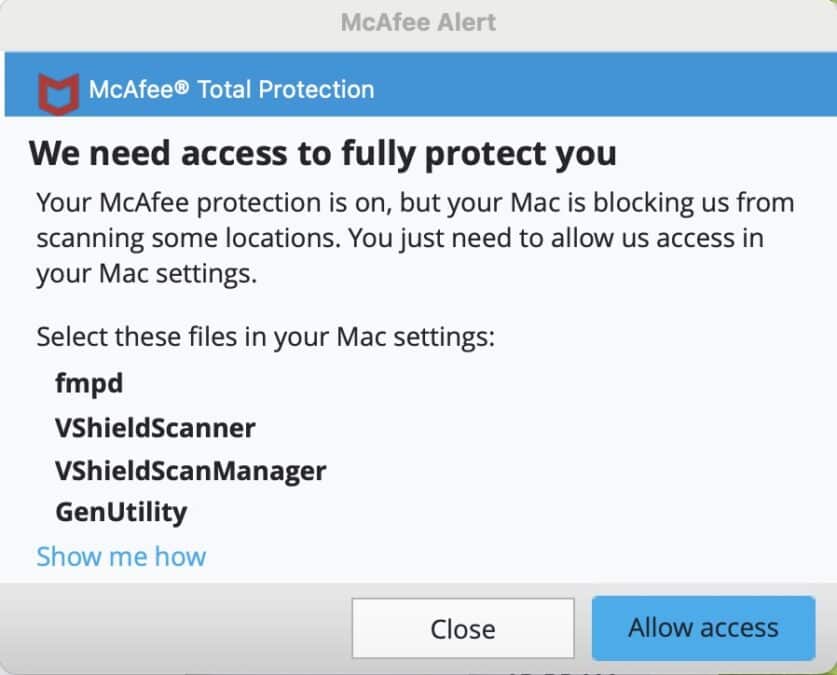Click the word 'Protection' in the blue header
The height and width of the screenshot is (675, 837).
tap(317, 89)
